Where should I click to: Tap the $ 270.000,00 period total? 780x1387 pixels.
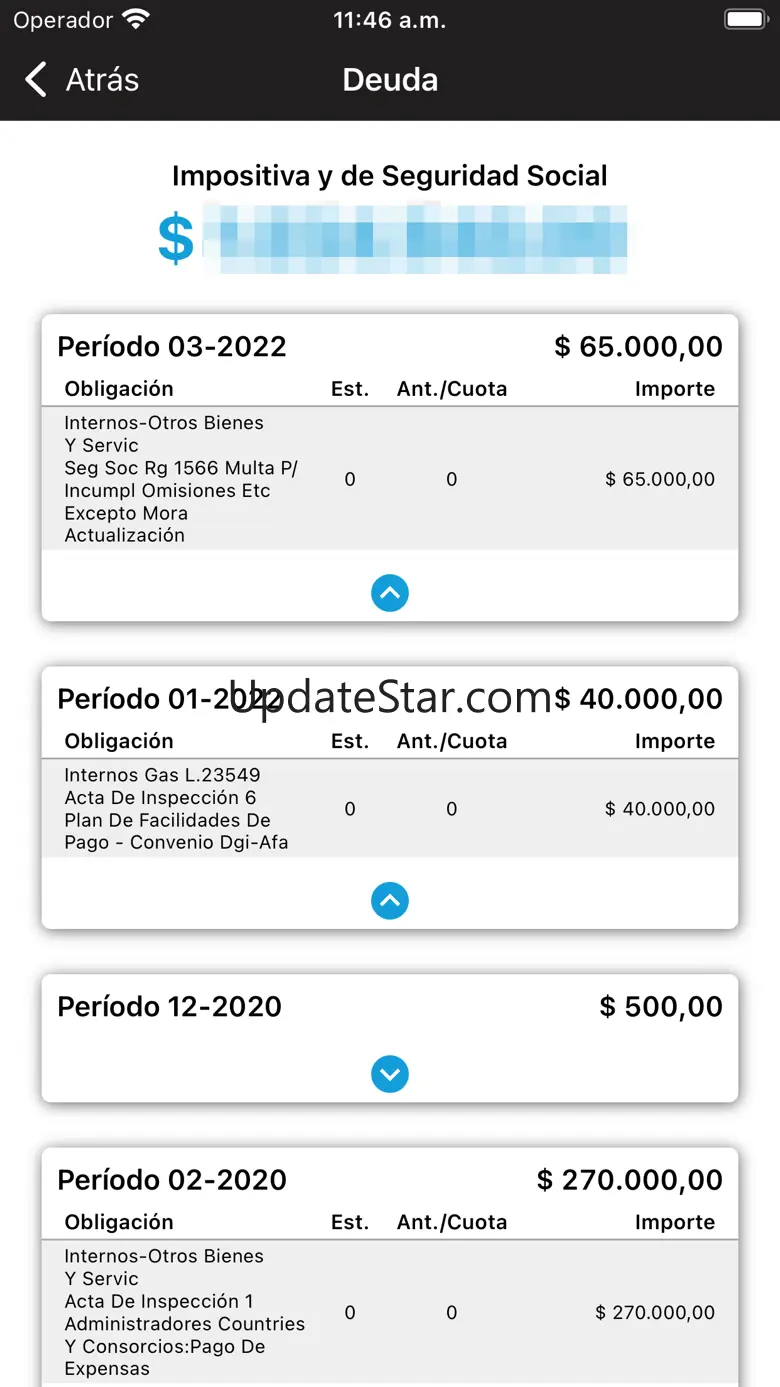click(629, 1180)
